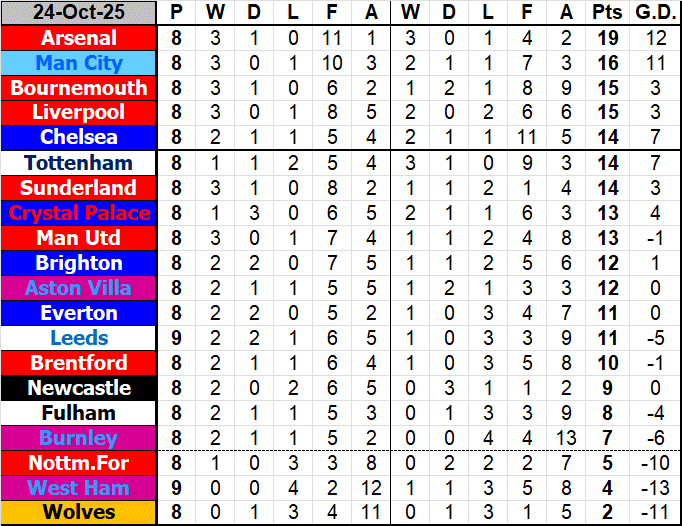Screen dimensions: 682x526
Task: Click the Wolves team name cell
Action: click(79, 513)
